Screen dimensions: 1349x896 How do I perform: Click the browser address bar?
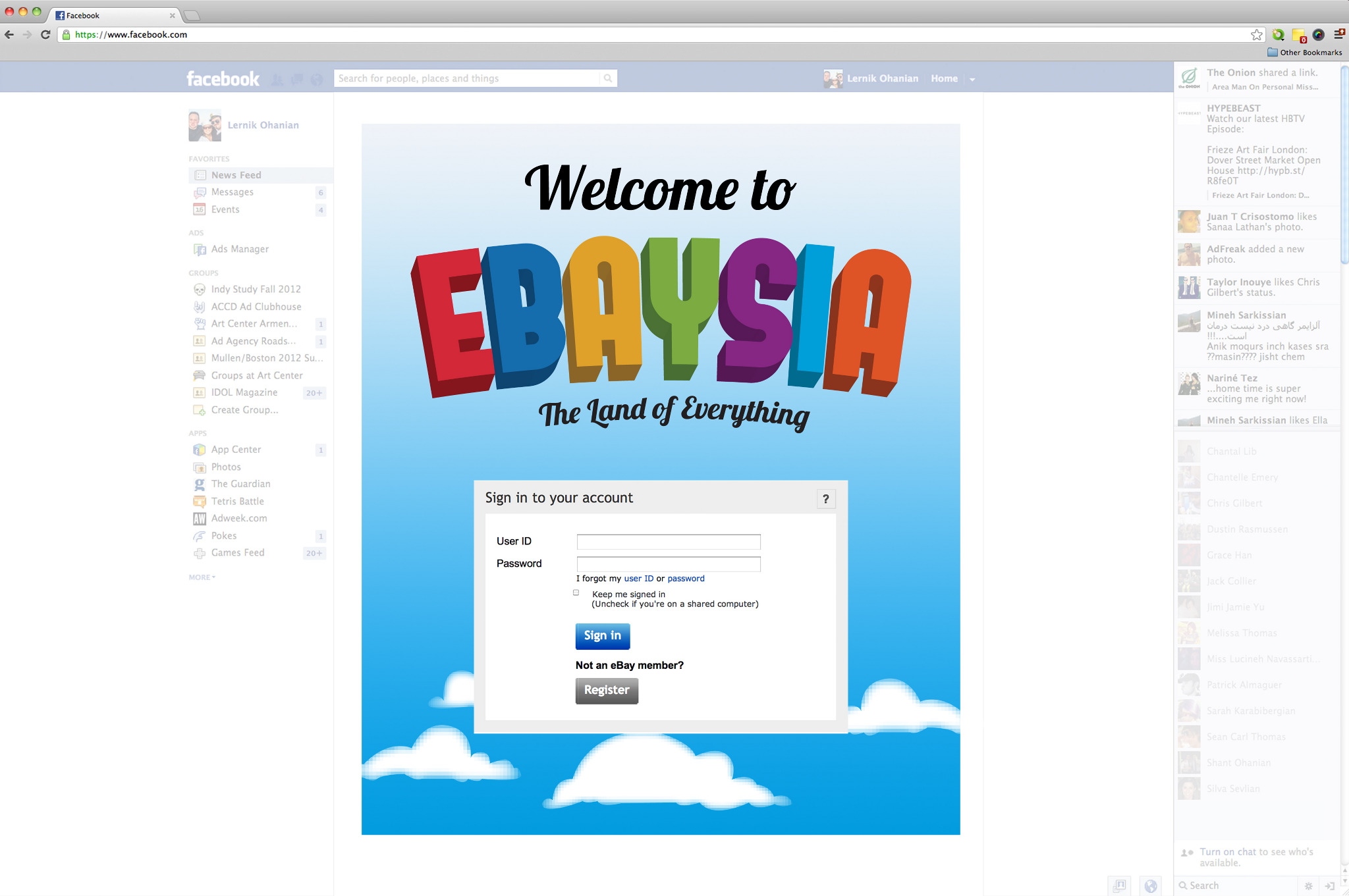(659, 35)
